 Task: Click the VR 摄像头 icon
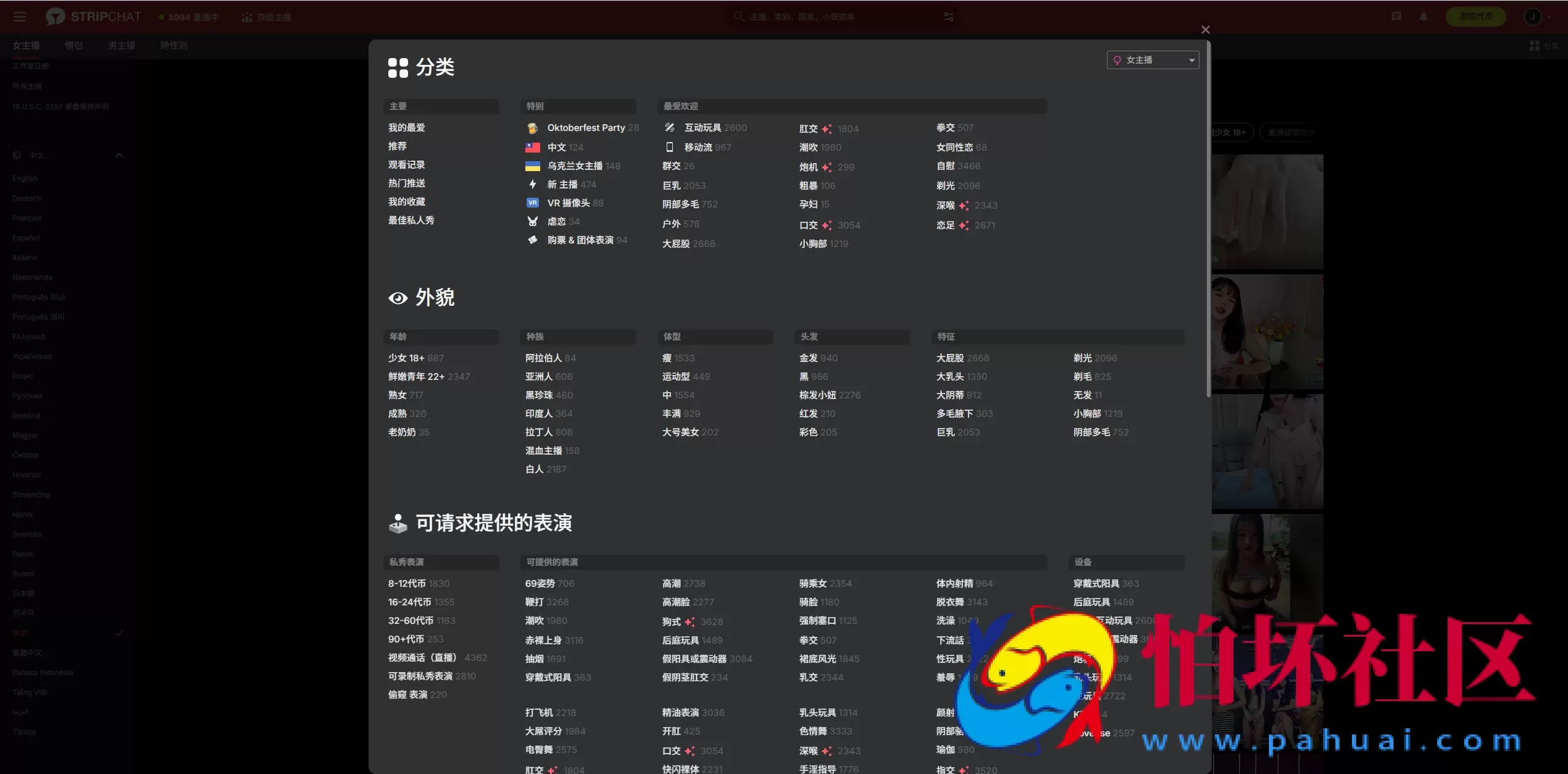[532, 203]
